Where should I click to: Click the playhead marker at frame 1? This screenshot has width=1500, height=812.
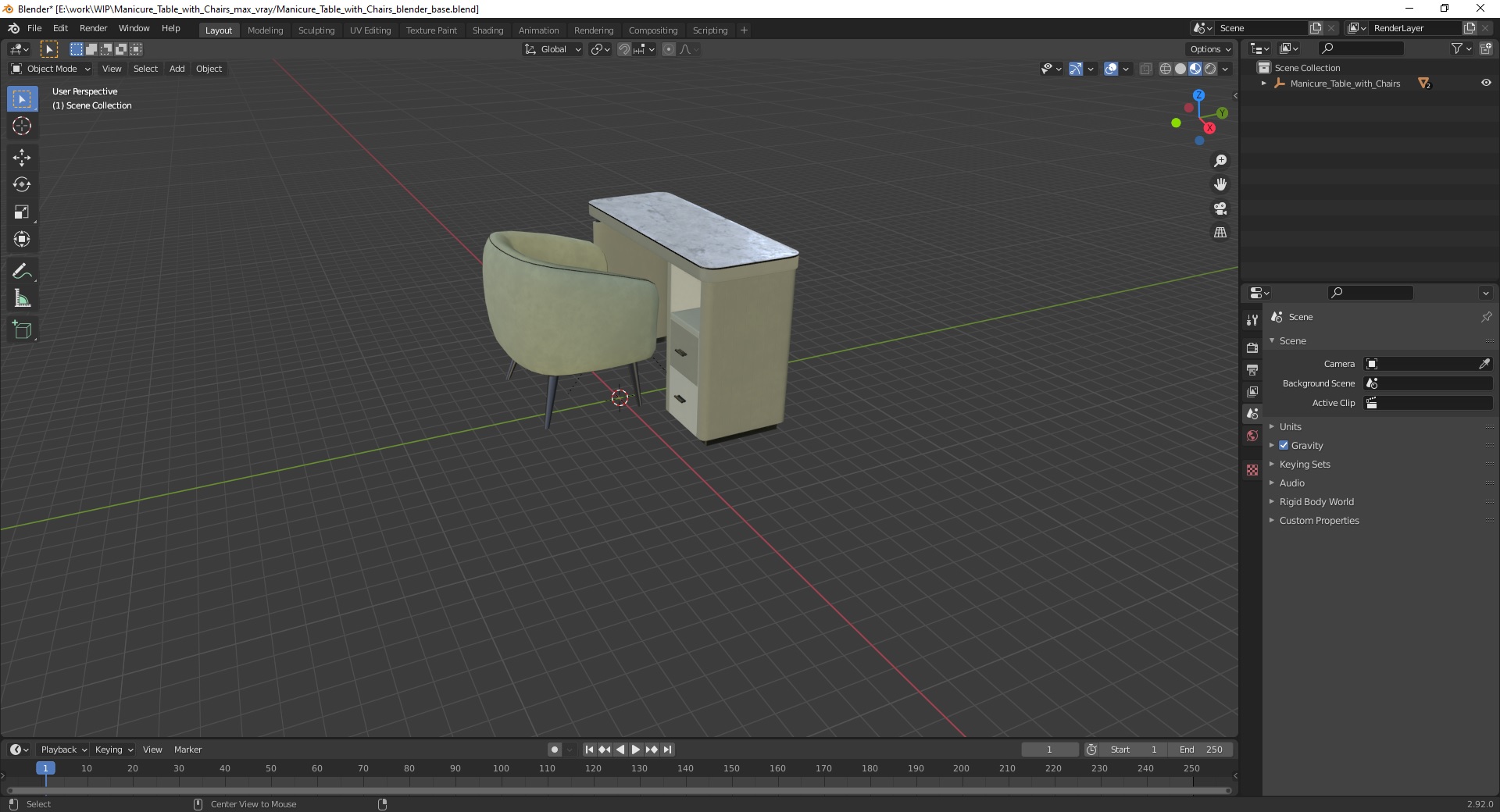[x=45, y=768]
